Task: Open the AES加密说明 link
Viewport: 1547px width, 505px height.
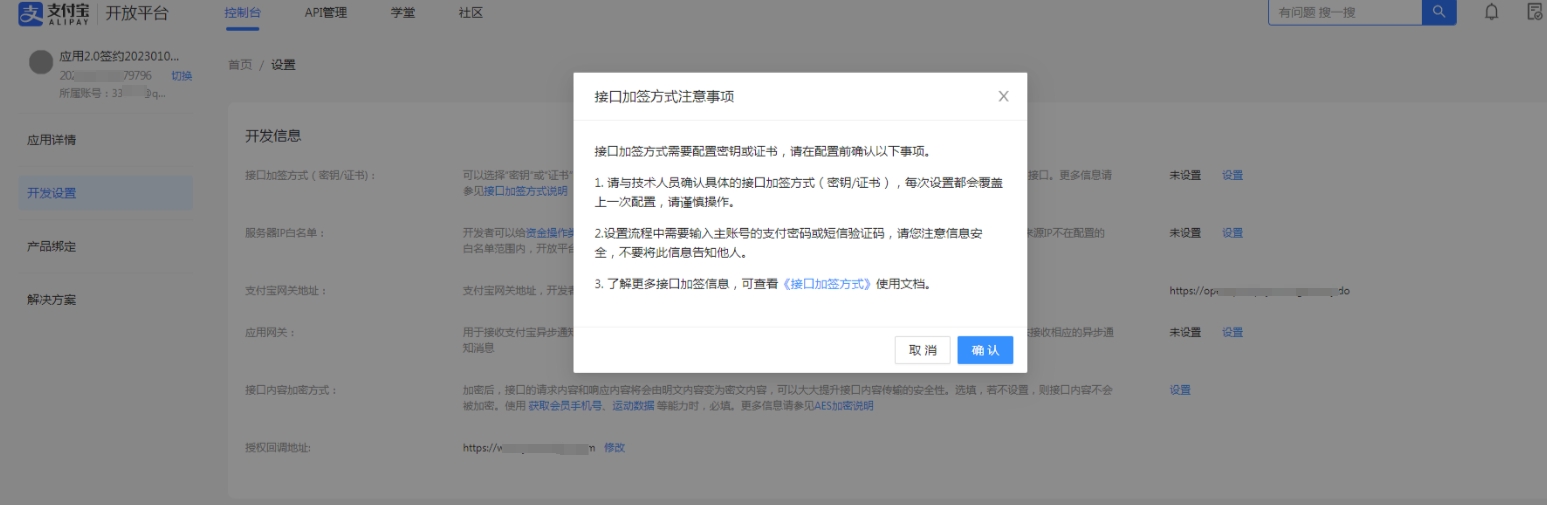Action: [x=843, y=405]
